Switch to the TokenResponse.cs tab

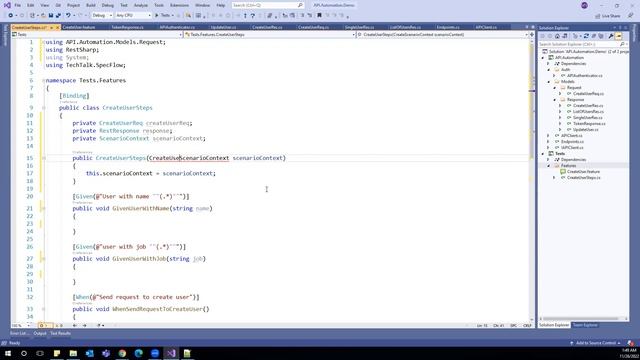(x=127, y=27)
